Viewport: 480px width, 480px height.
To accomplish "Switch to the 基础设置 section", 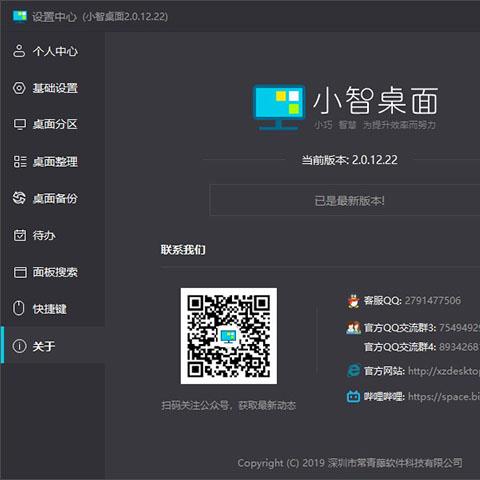I will pos(53,88).
